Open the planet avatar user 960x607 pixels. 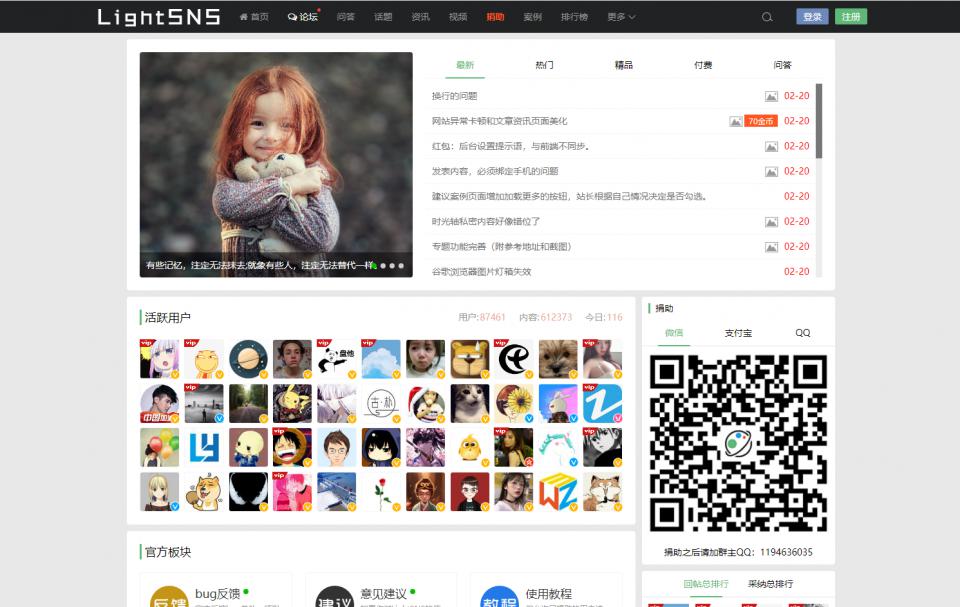pyautogui.click(x=248, y=360)
